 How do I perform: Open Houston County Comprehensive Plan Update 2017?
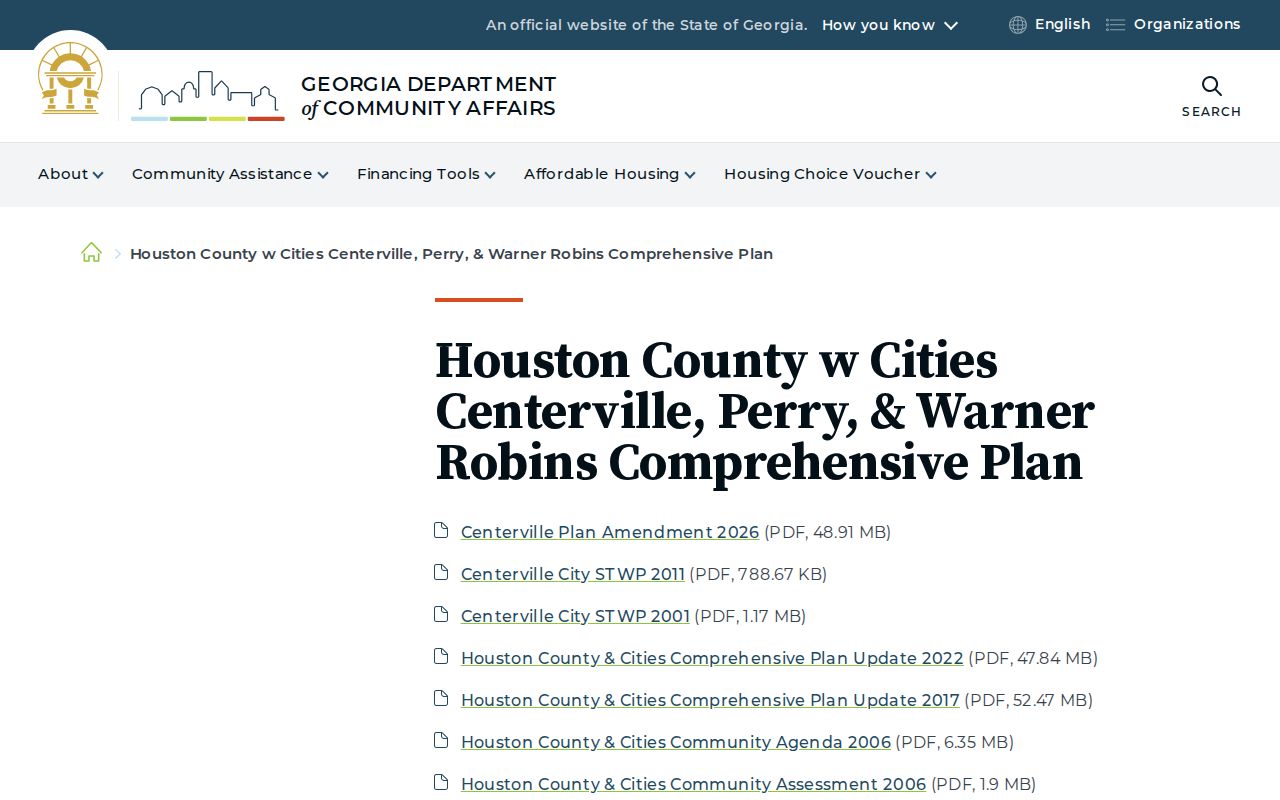710,700
